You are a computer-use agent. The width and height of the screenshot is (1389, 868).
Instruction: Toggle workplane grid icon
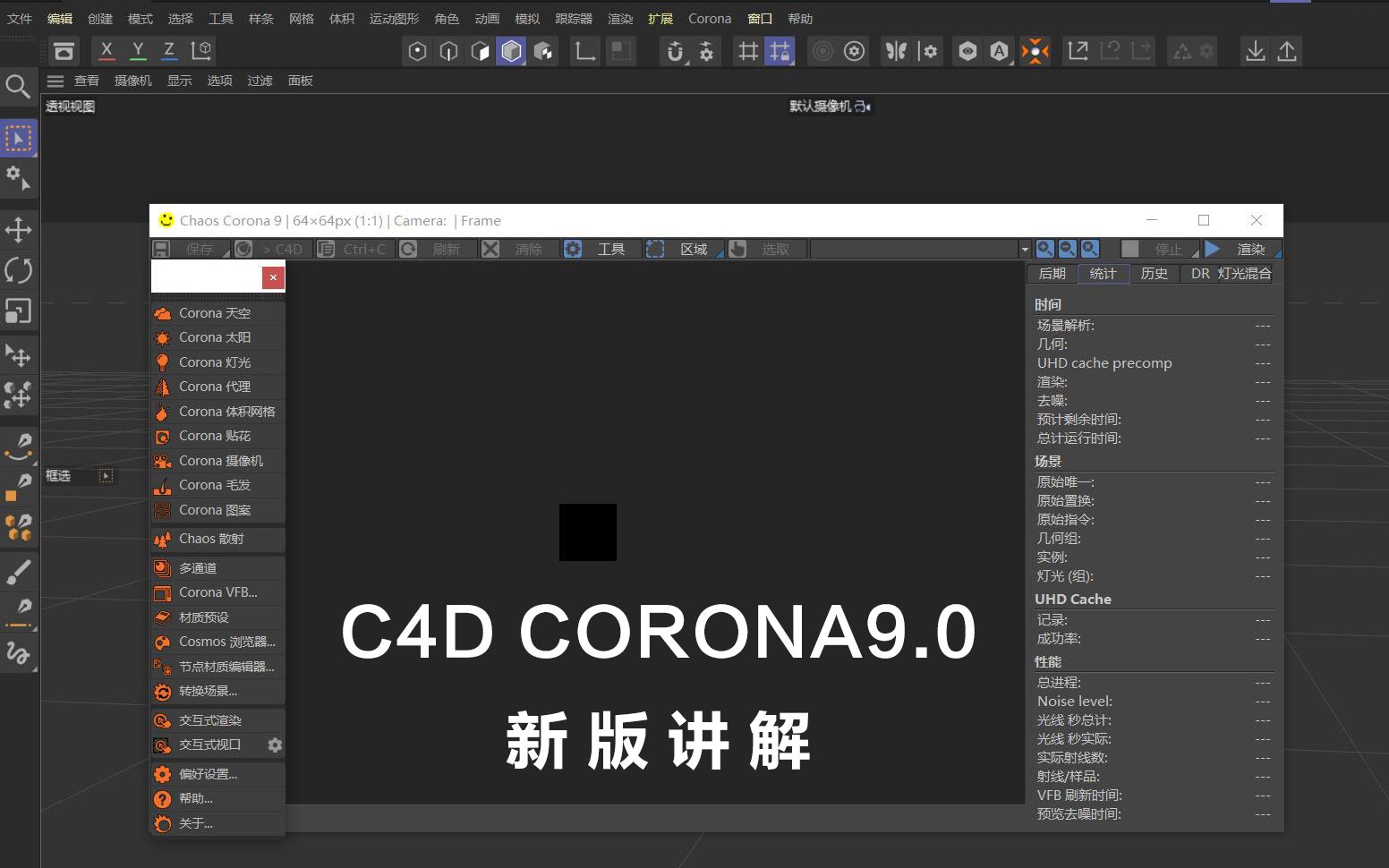click(747, 51)
